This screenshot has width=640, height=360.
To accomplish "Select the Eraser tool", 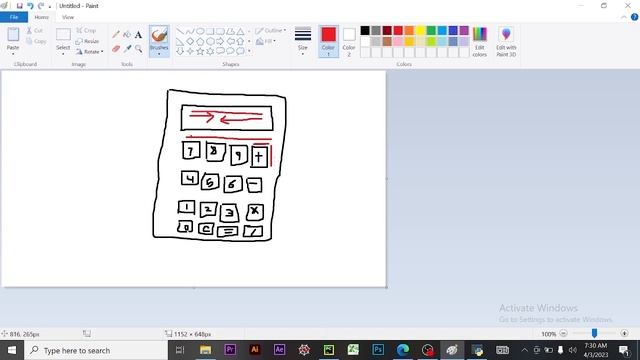I will 116,49.
